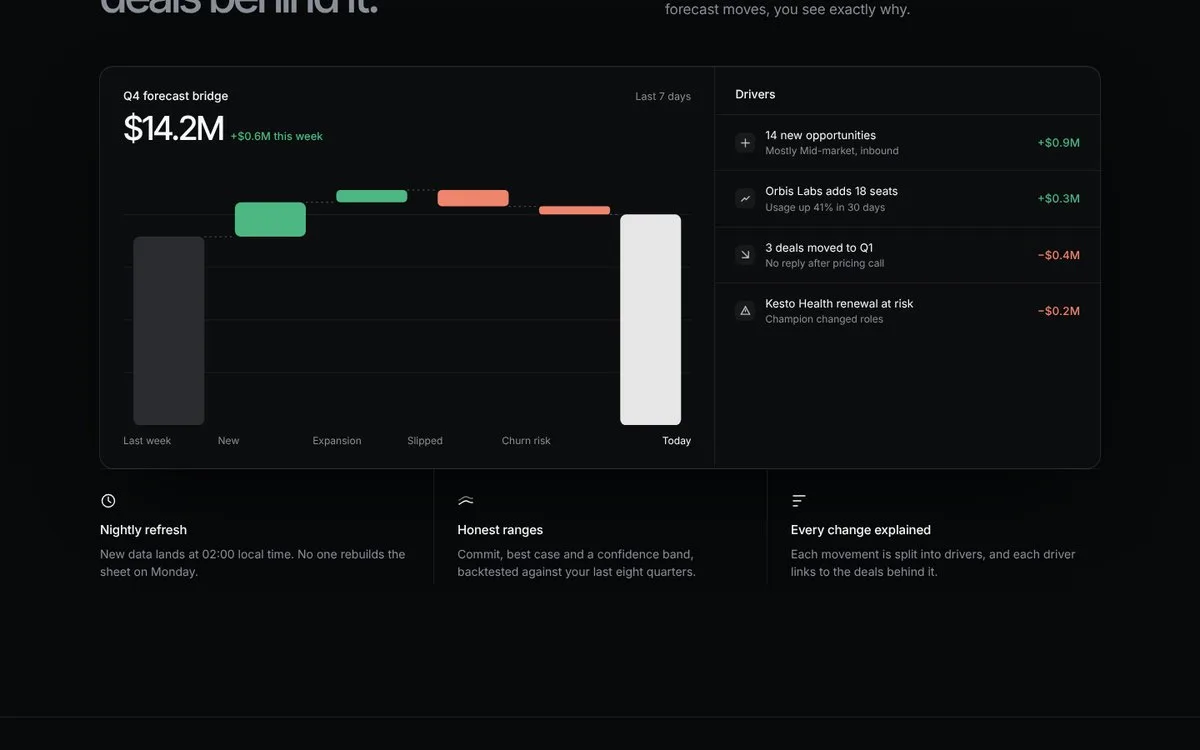1200x750 pixels.
Task: Click the Champion changed roles subtitle
Action: pyautogui.click(x=824, y=320)
